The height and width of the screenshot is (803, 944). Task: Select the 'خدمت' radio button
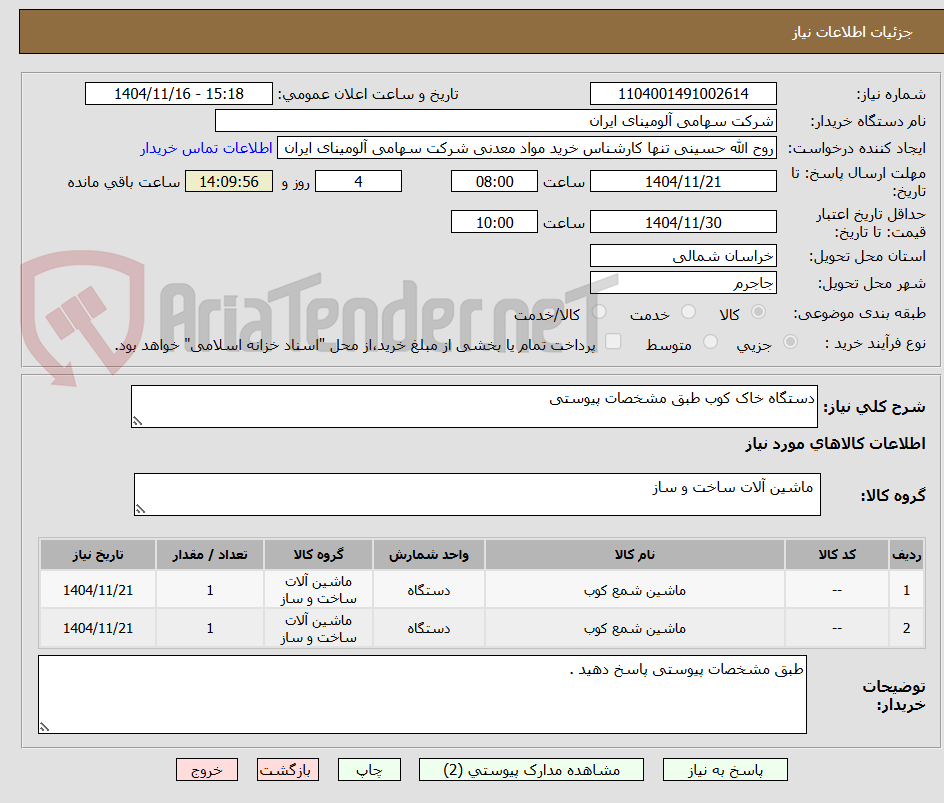[x=688, y=312]
